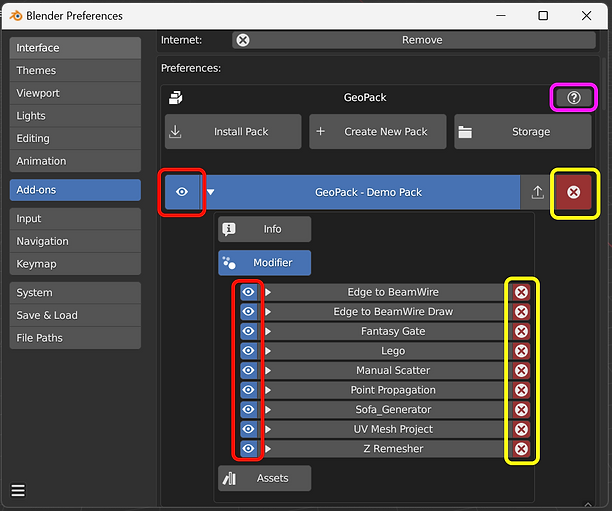Toggle visibility of Fantasy Gate
This screenshot has width=612, height=511.
(x=248, y=331)
